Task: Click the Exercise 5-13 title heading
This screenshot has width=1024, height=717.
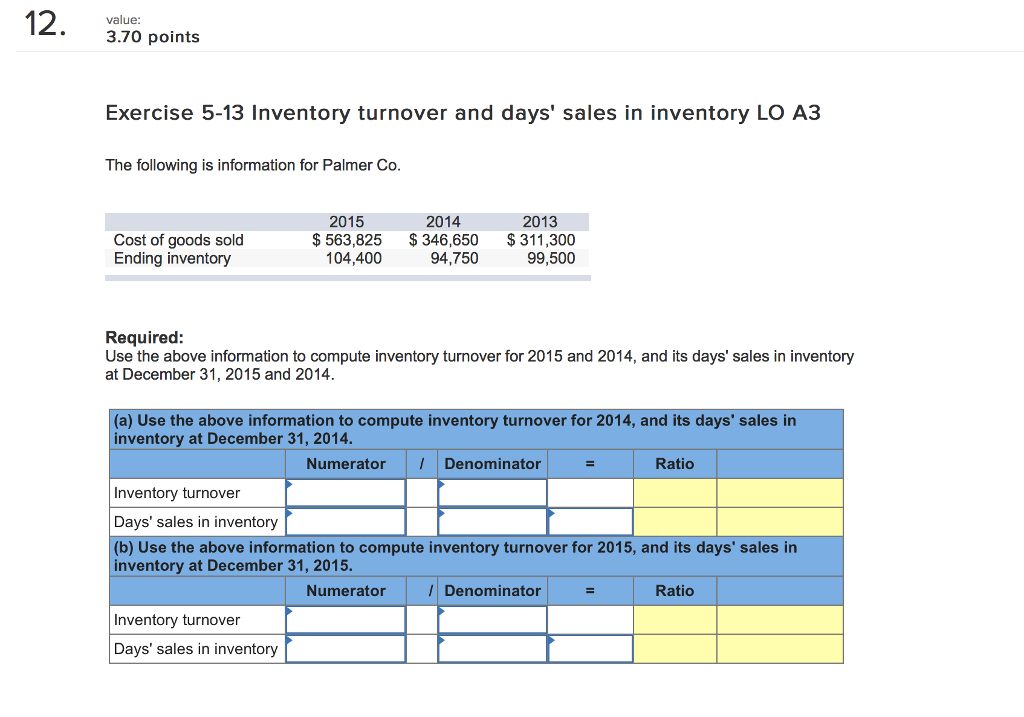Action: [463, 113]
